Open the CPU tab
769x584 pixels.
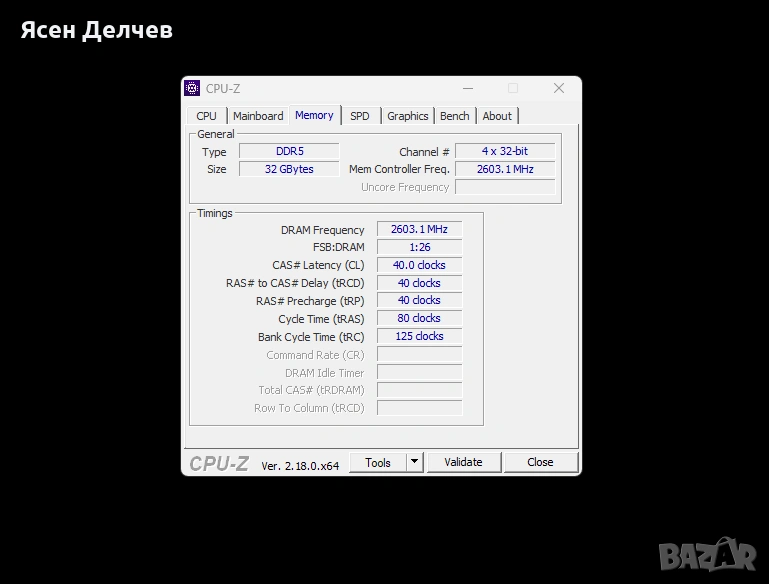(207, 116)
